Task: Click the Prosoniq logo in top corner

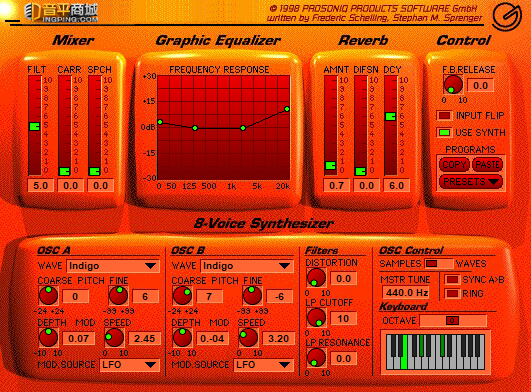Action: click(507, 16)
